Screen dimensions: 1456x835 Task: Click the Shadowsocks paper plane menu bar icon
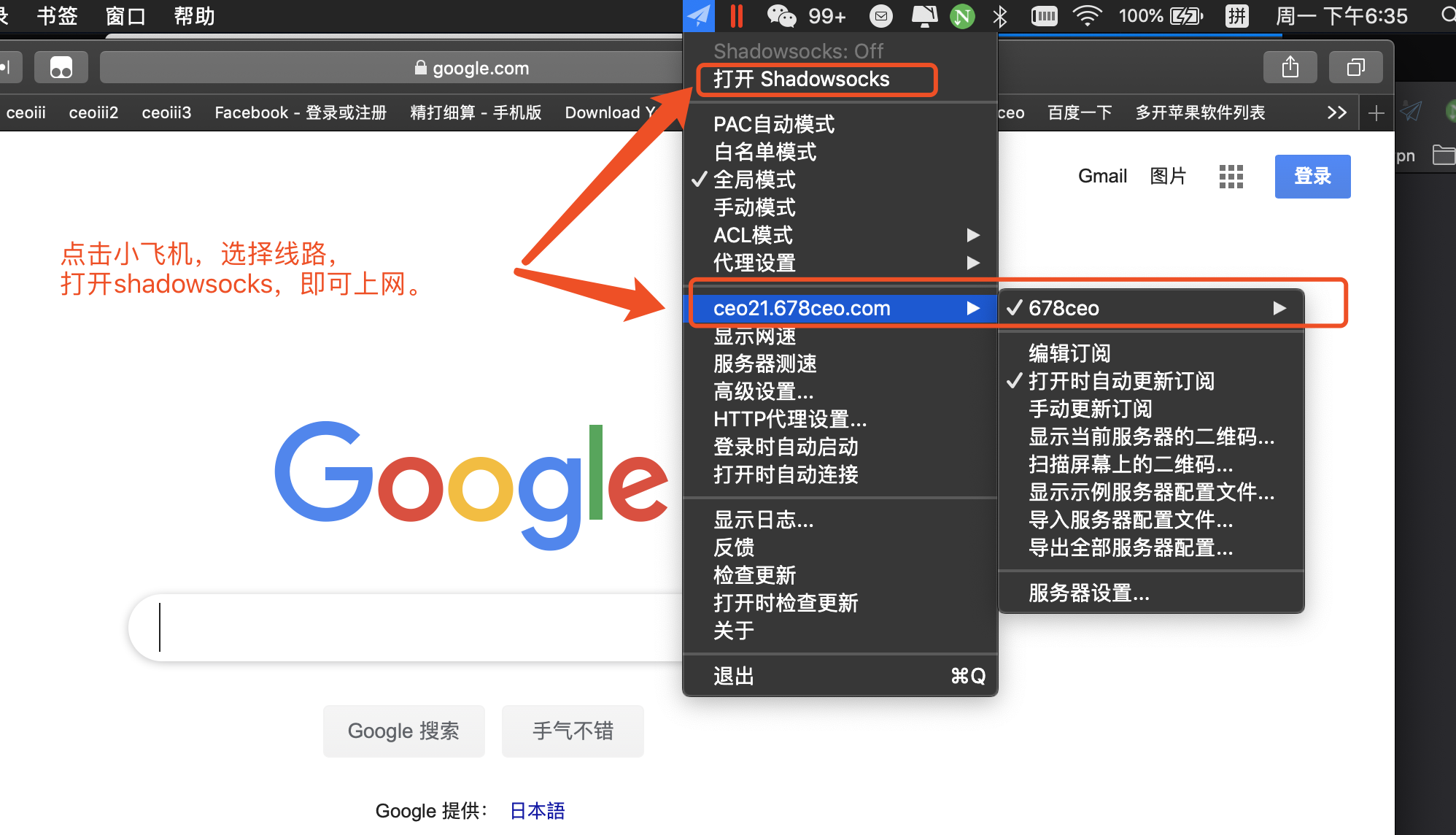(x=699, y=15)
